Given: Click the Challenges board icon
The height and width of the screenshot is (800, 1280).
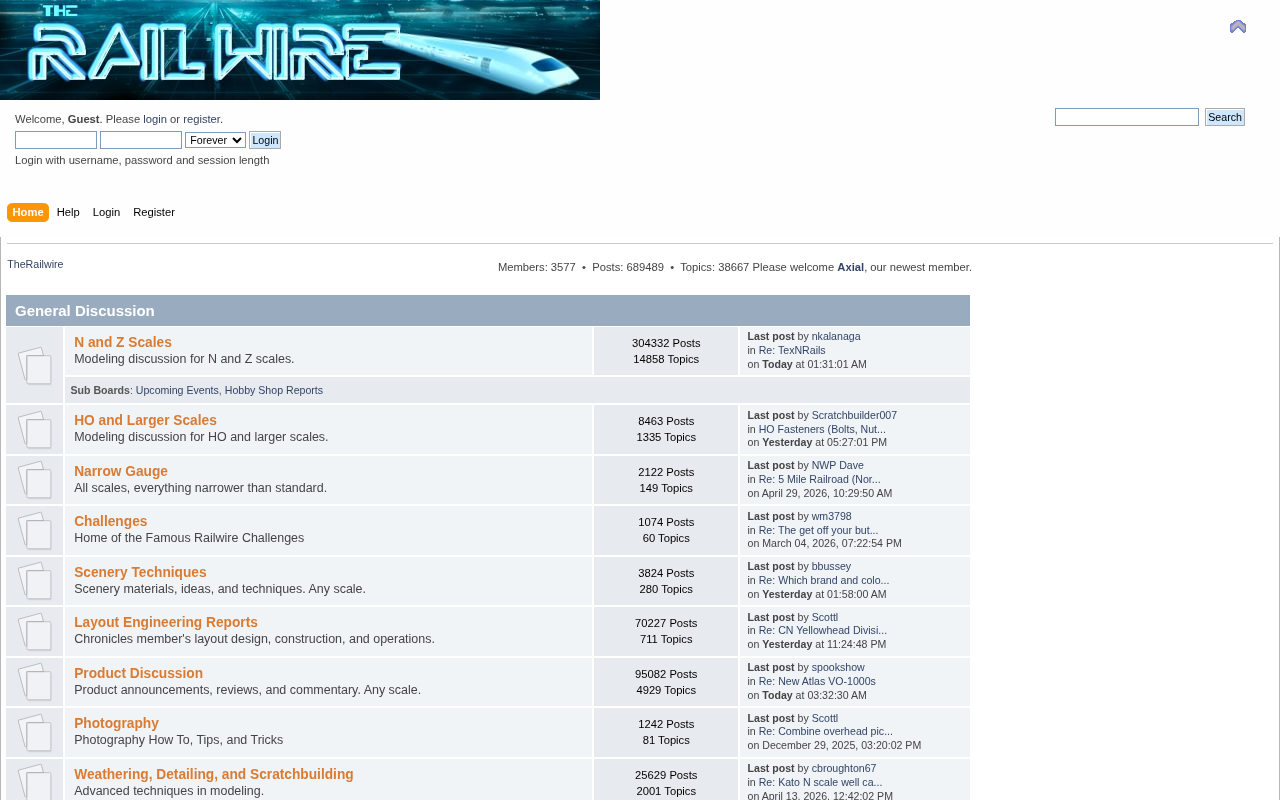Looking at the screenshot, I should (35, 531).
